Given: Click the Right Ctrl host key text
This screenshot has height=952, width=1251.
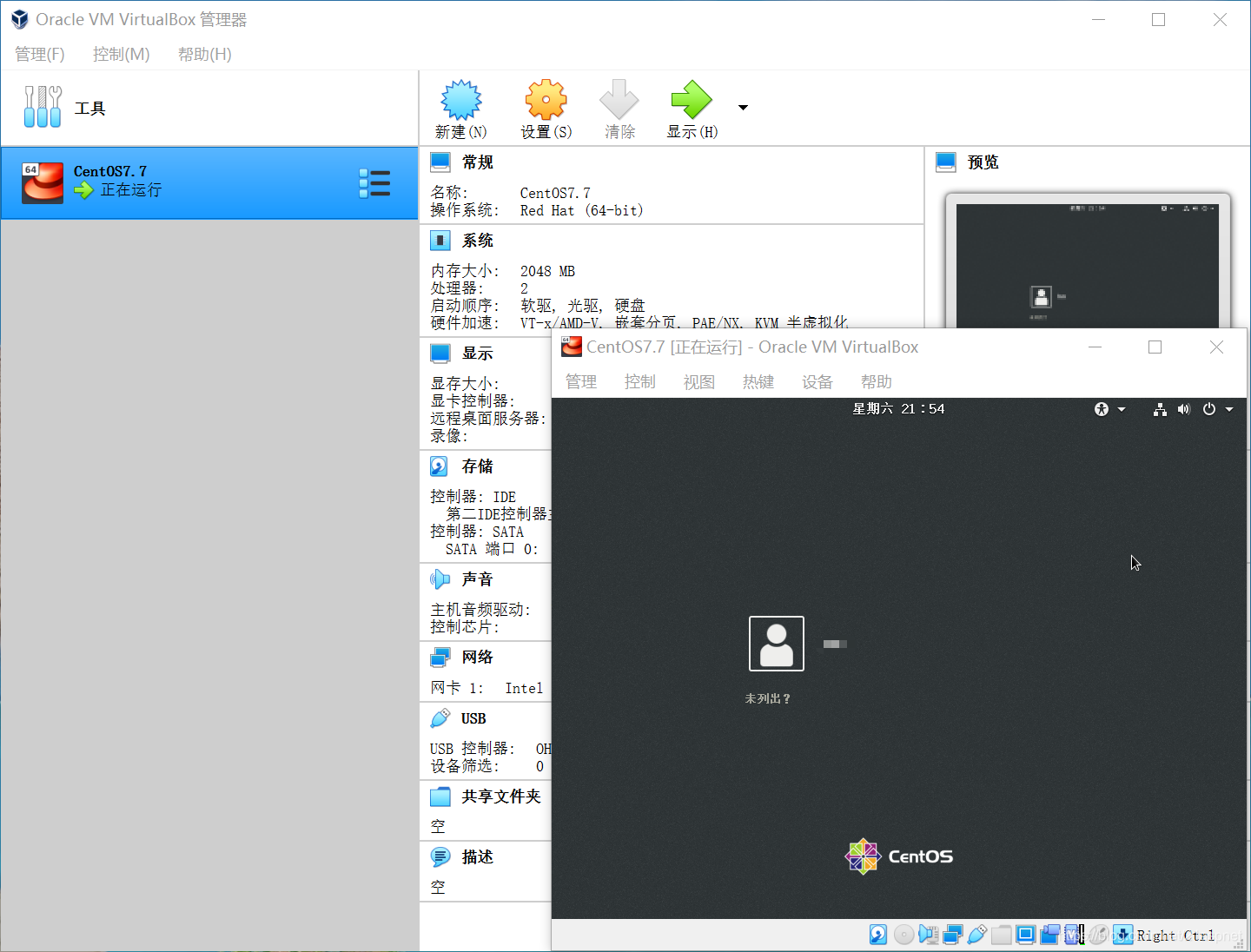Looking at the screenshot, I should tap(1176, 935).
